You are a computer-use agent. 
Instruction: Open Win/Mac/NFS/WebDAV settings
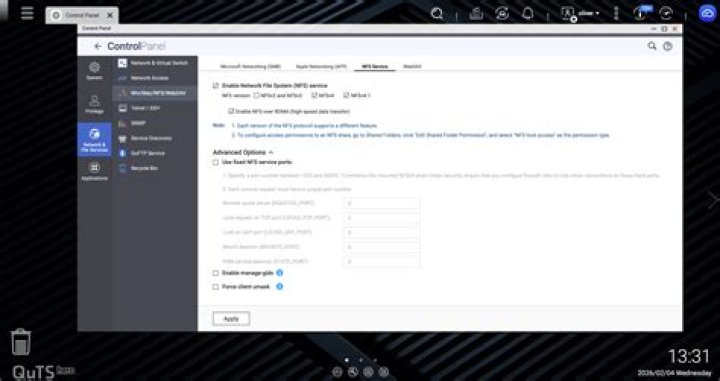[154, 93]
